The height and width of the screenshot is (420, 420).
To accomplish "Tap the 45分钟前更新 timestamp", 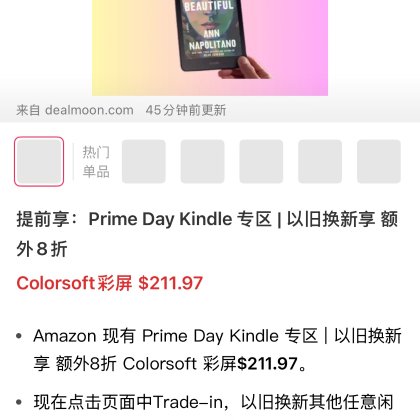I will 186,110.
